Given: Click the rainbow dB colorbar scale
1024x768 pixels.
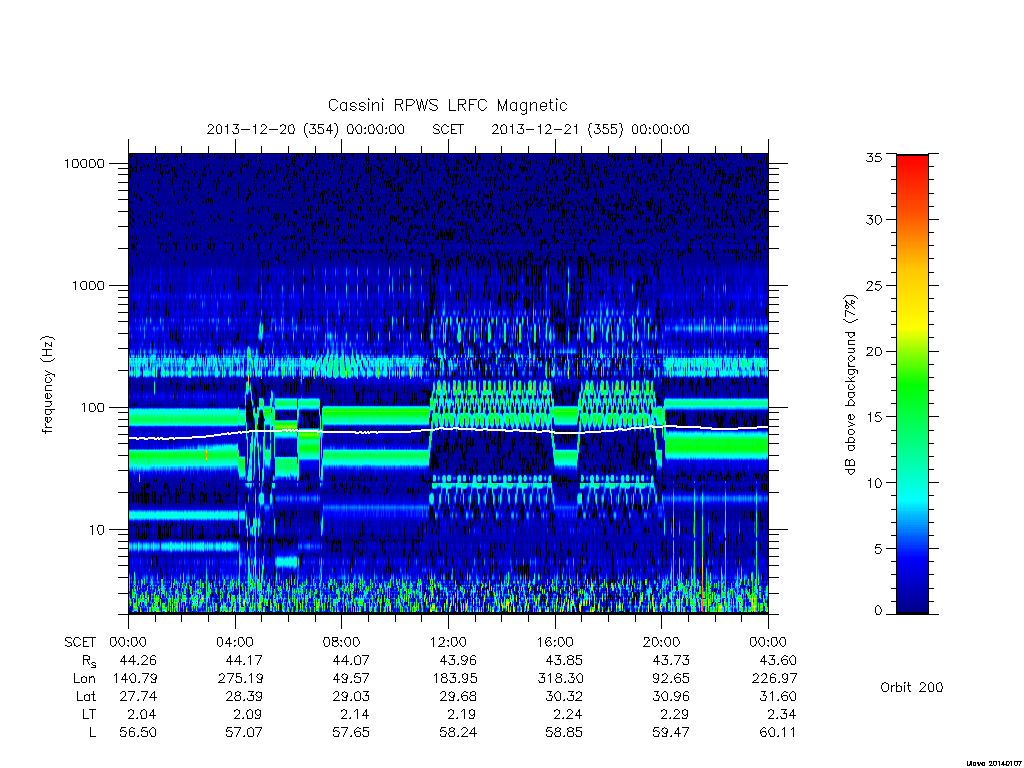Looking at the screenshot, I should point(912,384).
